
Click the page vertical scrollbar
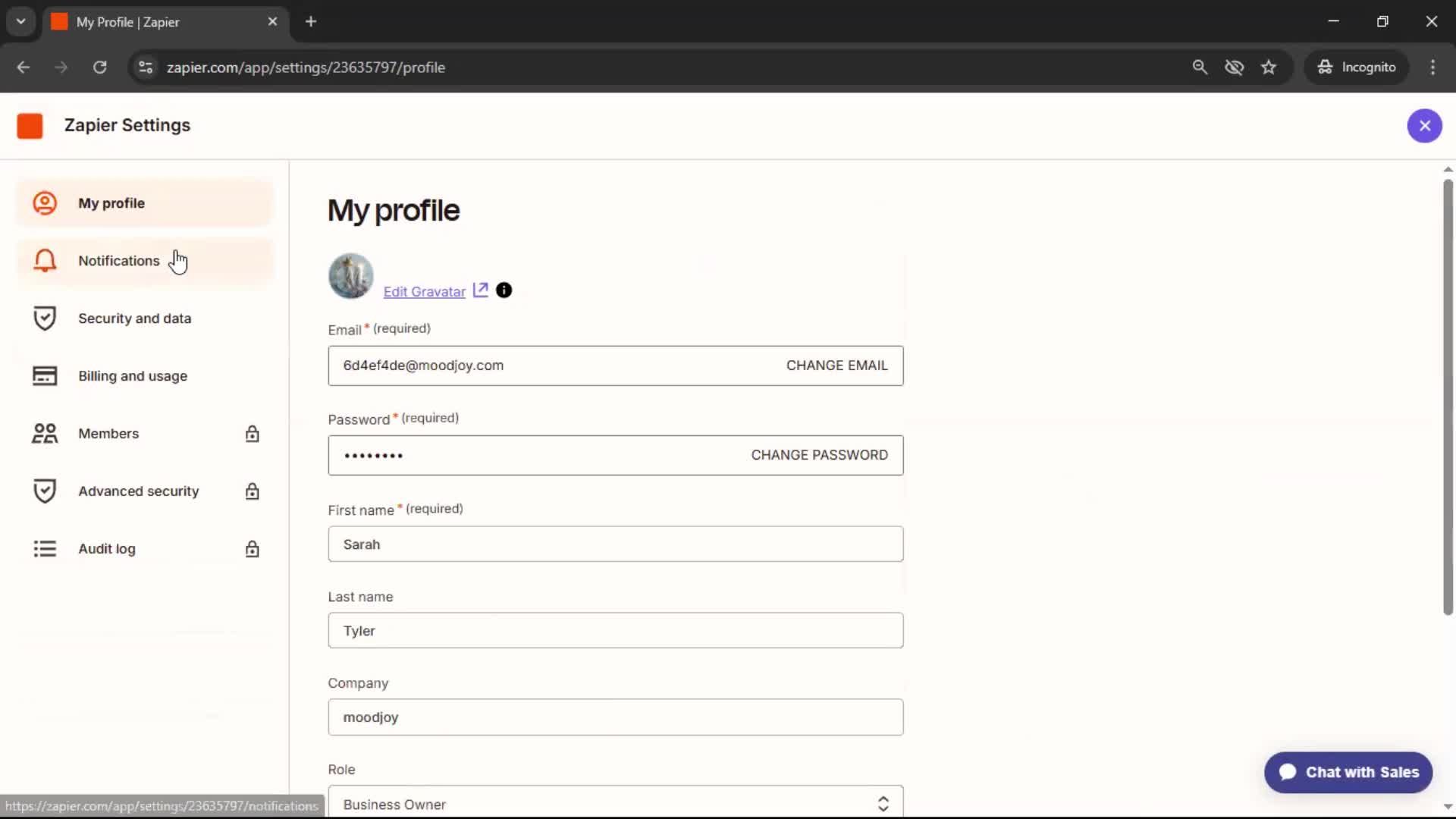pos(1448,397)
